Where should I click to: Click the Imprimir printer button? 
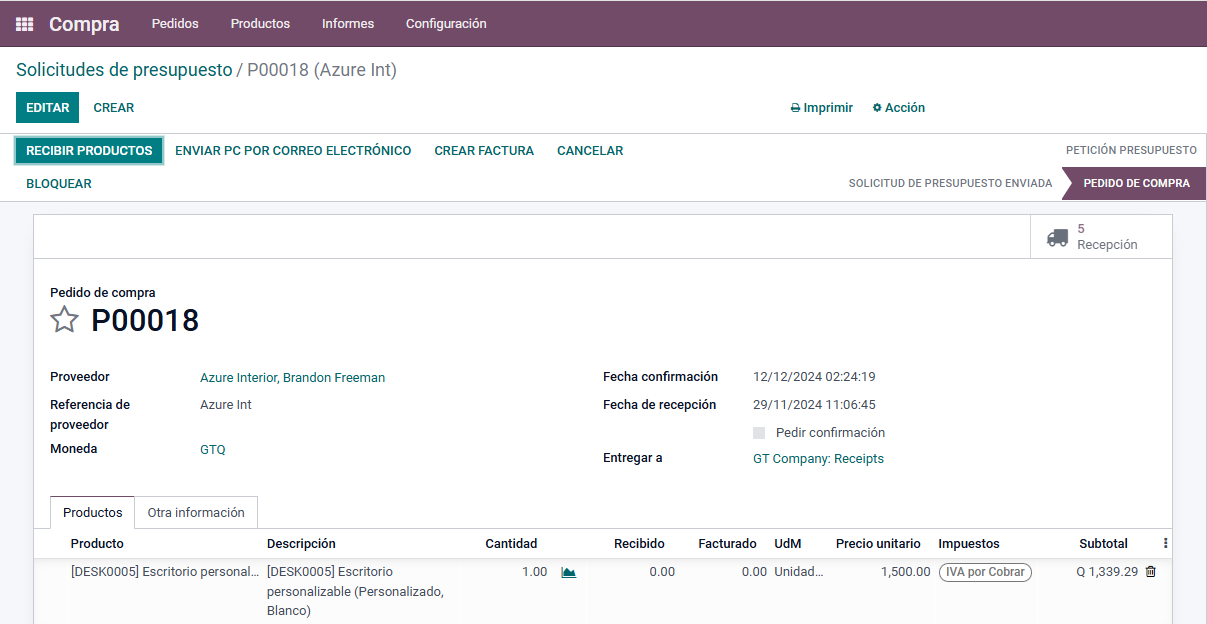[821, 108]
